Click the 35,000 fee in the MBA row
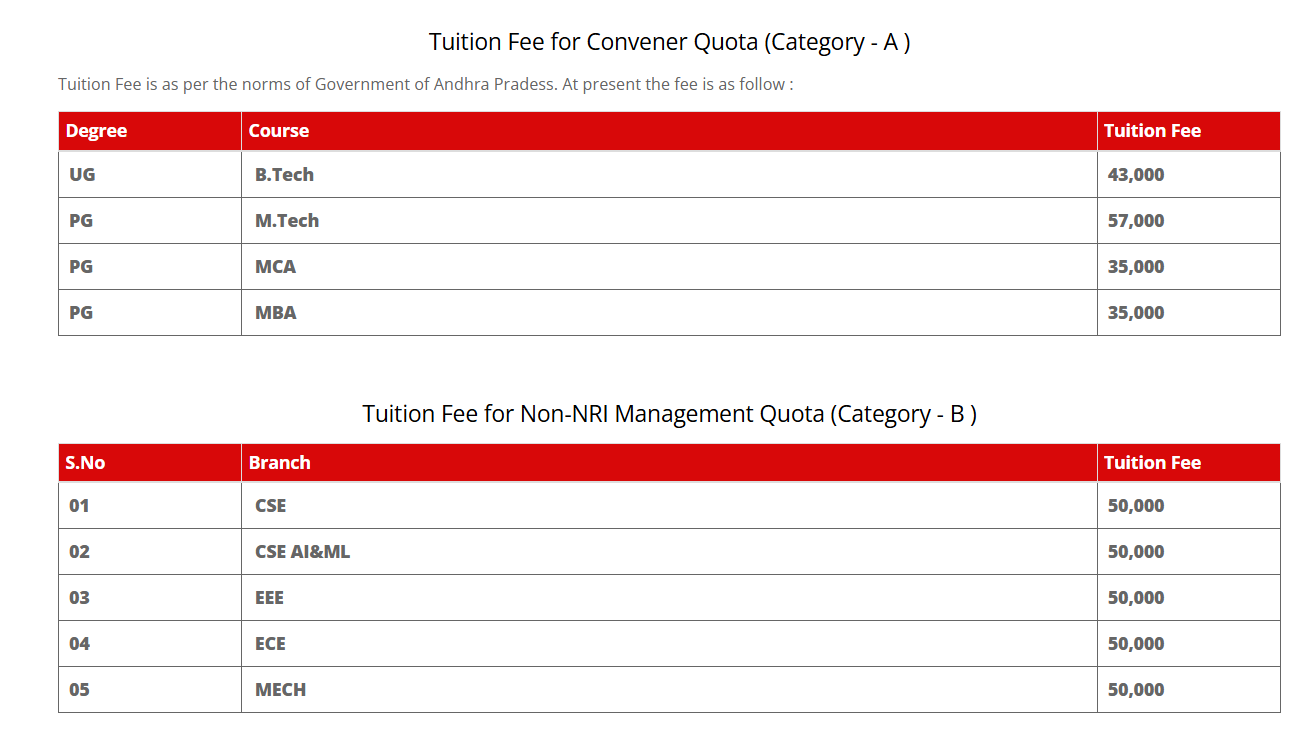Image resolution: width=1299 pixels, height=745 pixels. 1136,313
